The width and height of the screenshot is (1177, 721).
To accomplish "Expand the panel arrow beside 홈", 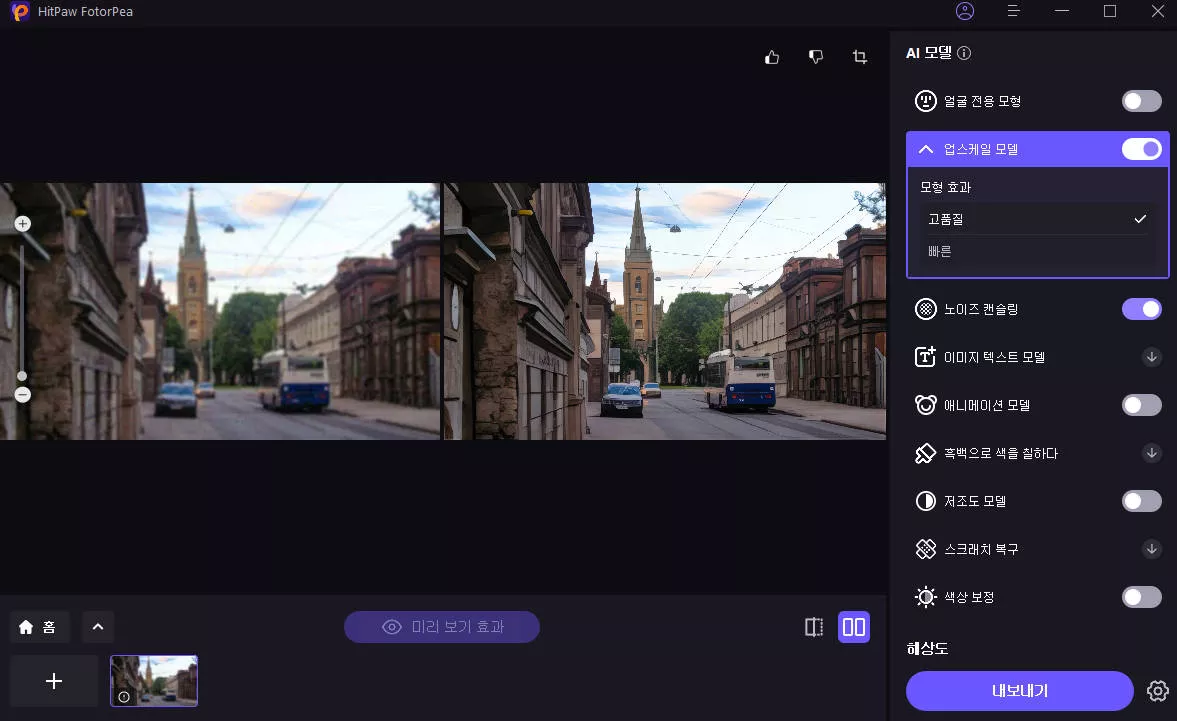I will click(98, 627).
